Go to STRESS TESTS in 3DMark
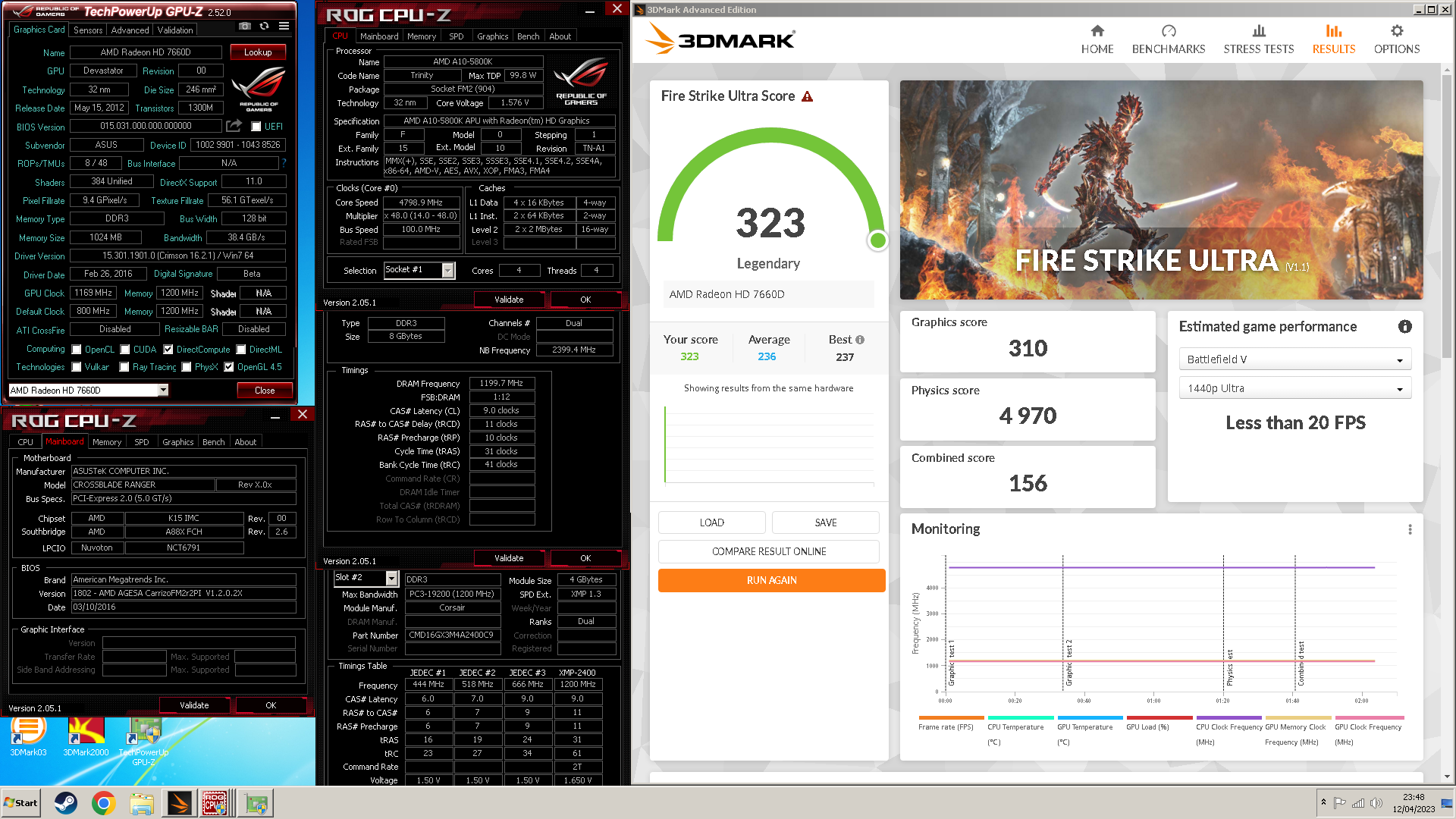 pyautogui.click(x=1258, y=40)
